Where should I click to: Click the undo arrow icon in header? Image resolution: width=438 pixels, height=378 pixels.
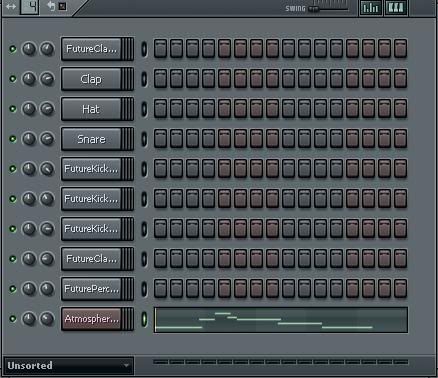(x=51, y=6)
